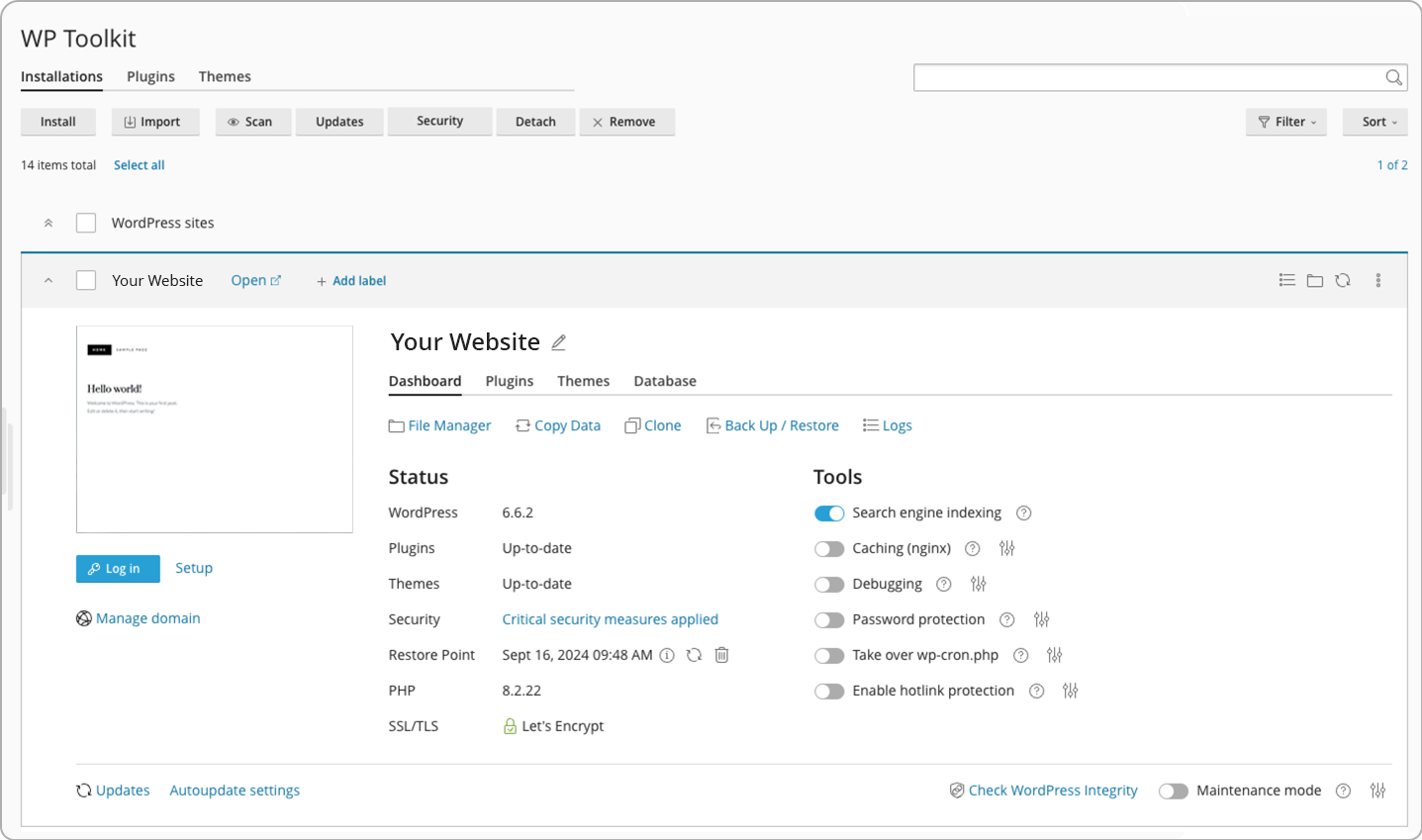Click the website preview thumbnail

tap(215, 429)
